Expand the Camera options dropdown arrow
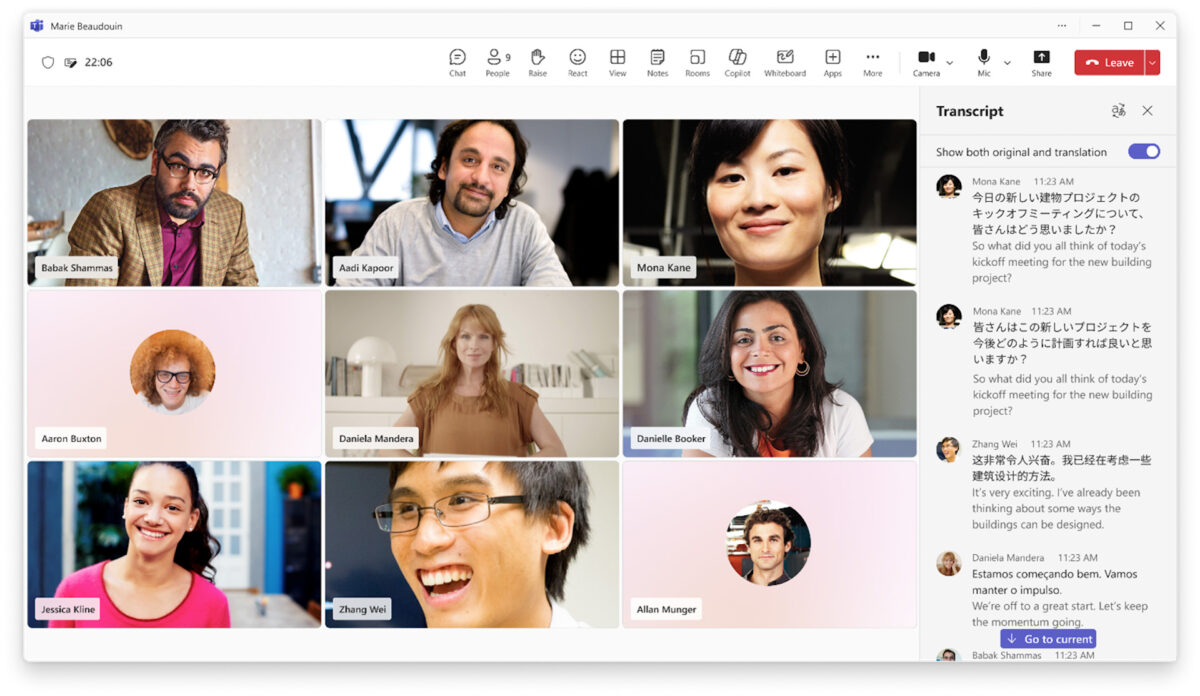The image size is (1200, 696). [949, 63]
